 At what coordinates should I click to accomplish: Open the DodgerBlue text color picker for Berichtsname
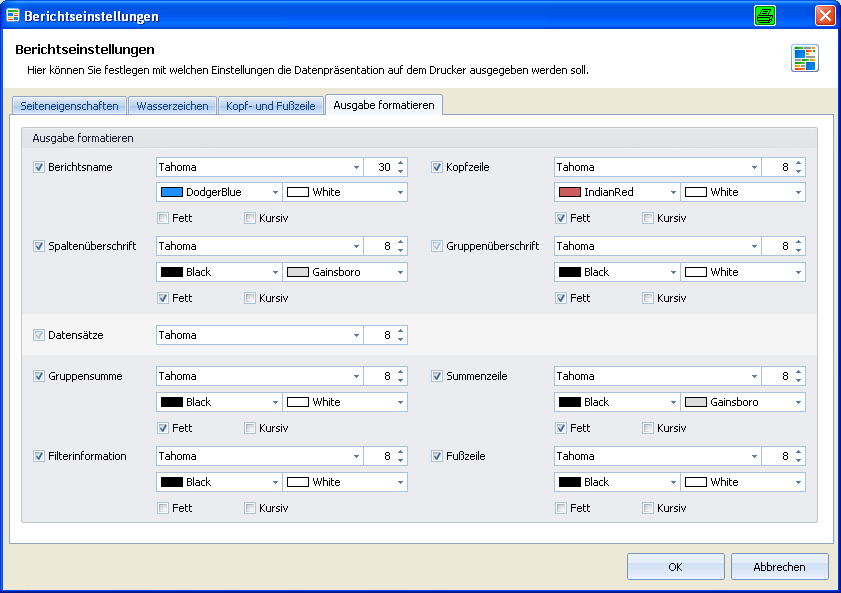(x=219, y=192)
